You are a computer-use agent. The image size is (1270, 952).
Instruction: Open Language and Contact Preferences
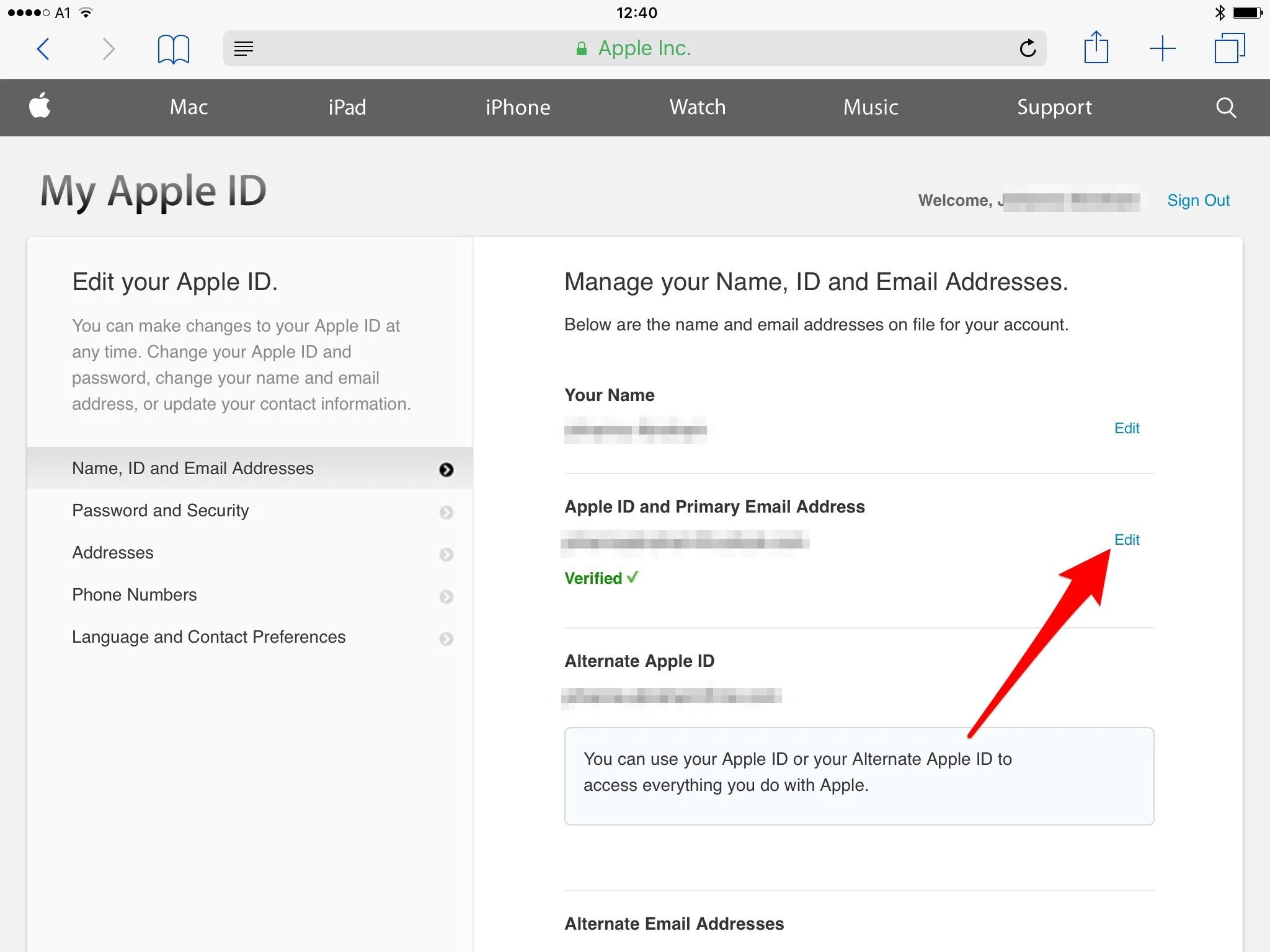pos(209,637)
